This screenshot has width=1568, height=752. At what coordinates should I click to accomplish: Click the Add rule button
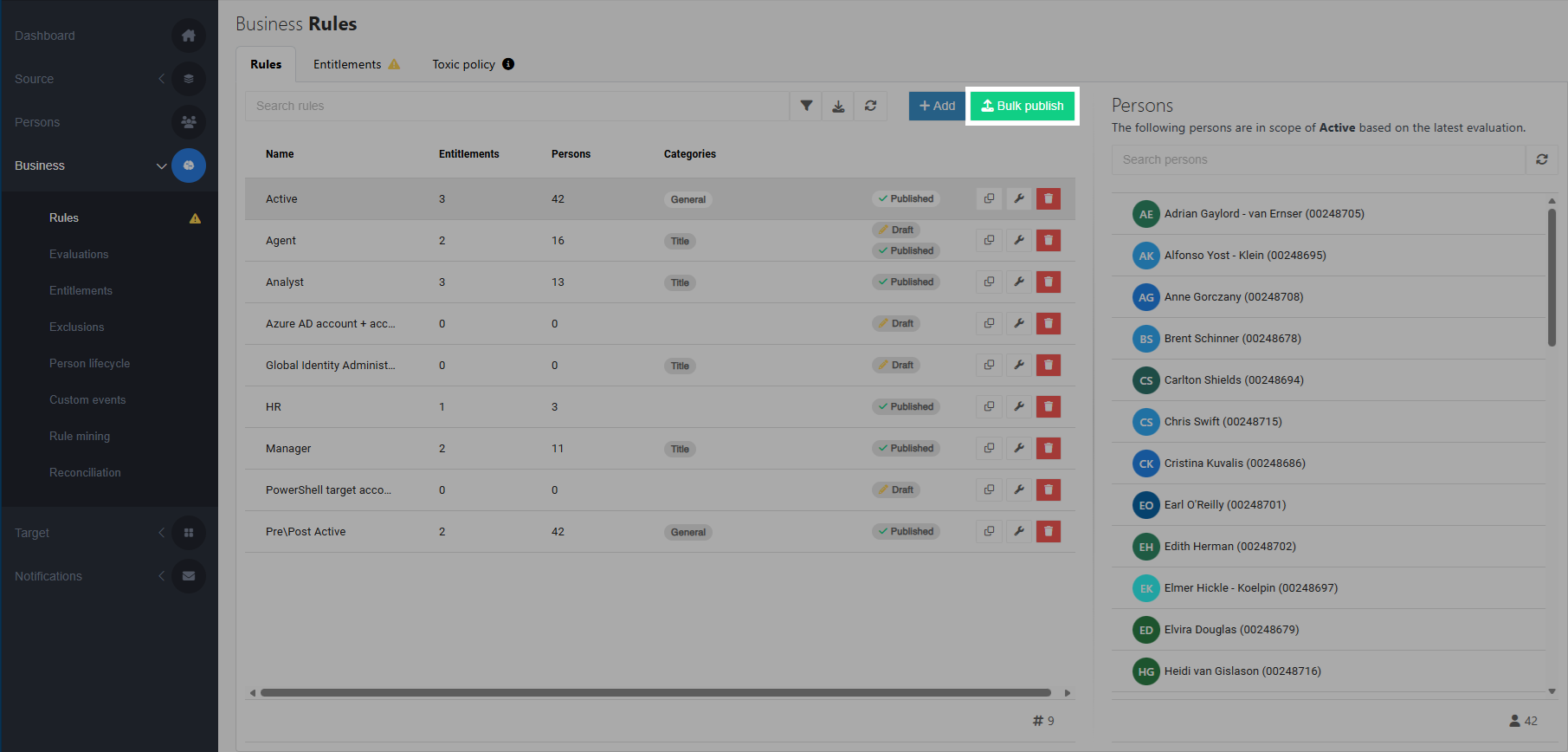click(x=937, y=106)
